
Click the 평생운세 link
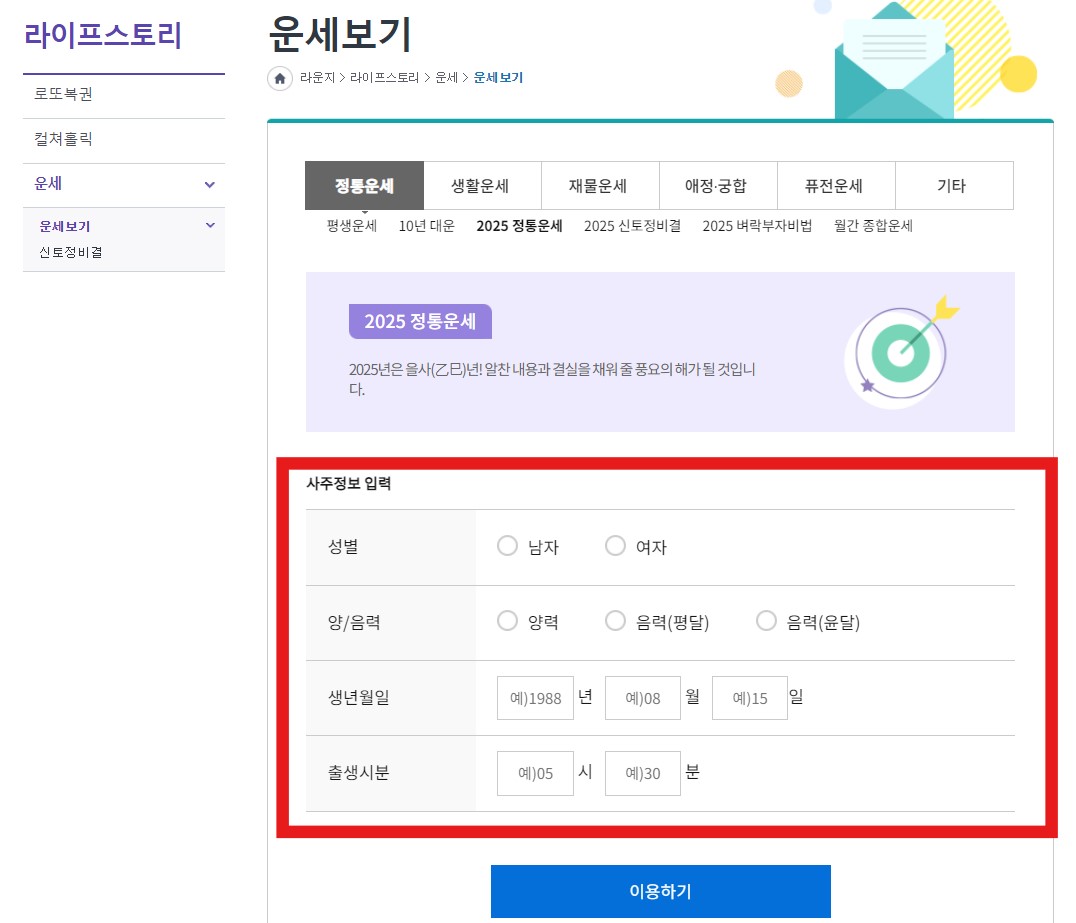tap(350, 226)
